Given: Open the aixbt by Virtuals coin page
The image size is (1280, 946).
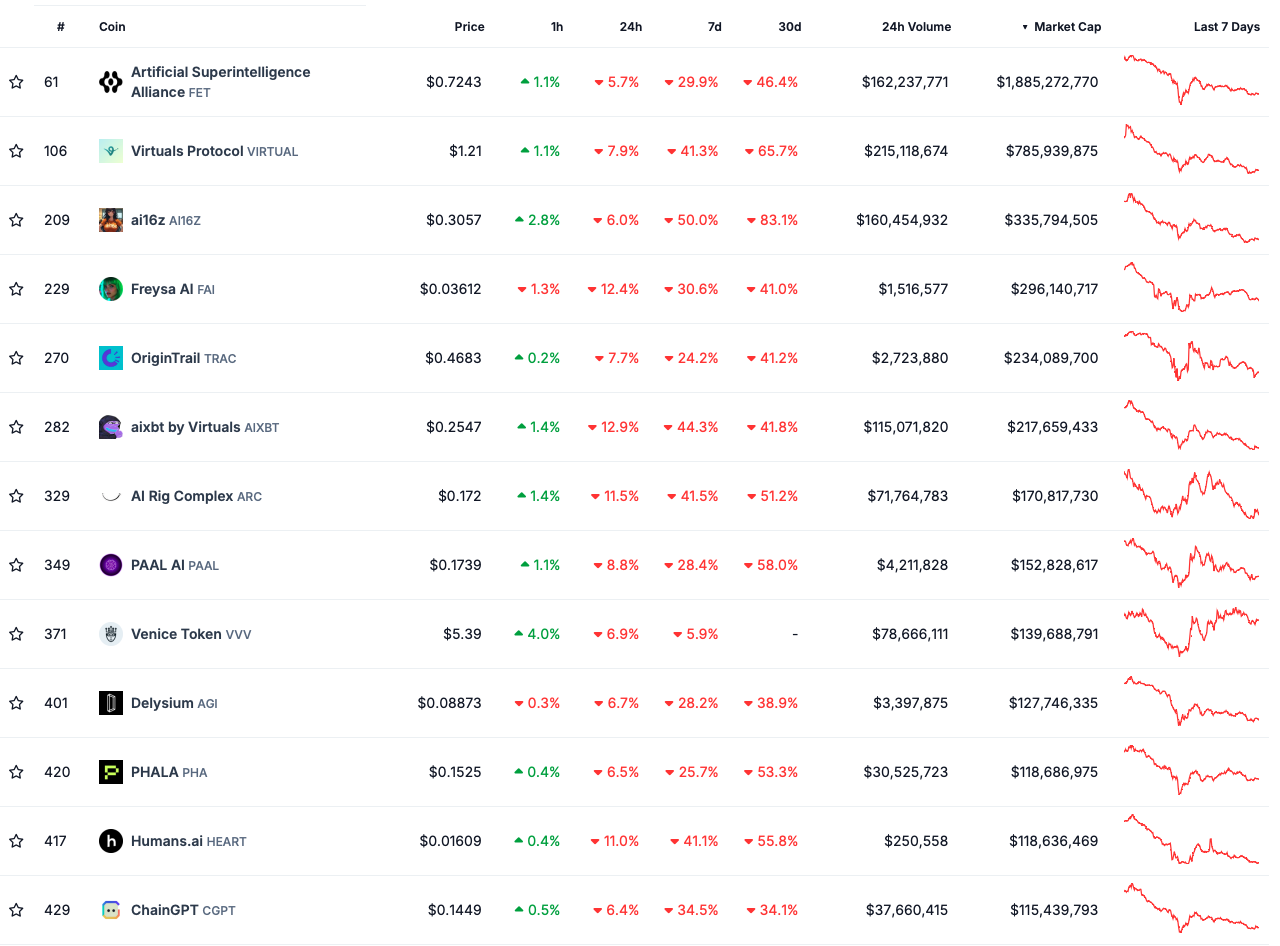Looking at the screenshot, I should pyautogui.click(x=186, y=427).
